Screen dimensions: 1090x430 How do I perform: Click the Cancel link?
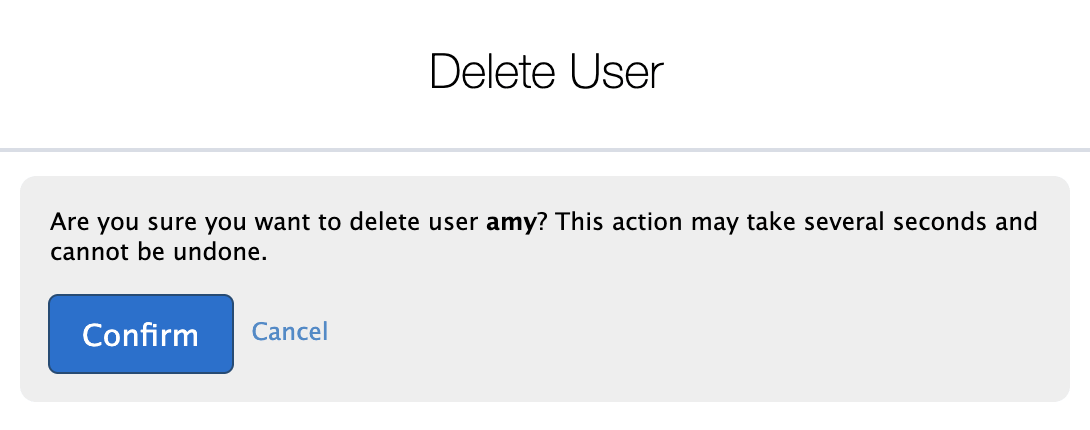(x=290, y=332)
